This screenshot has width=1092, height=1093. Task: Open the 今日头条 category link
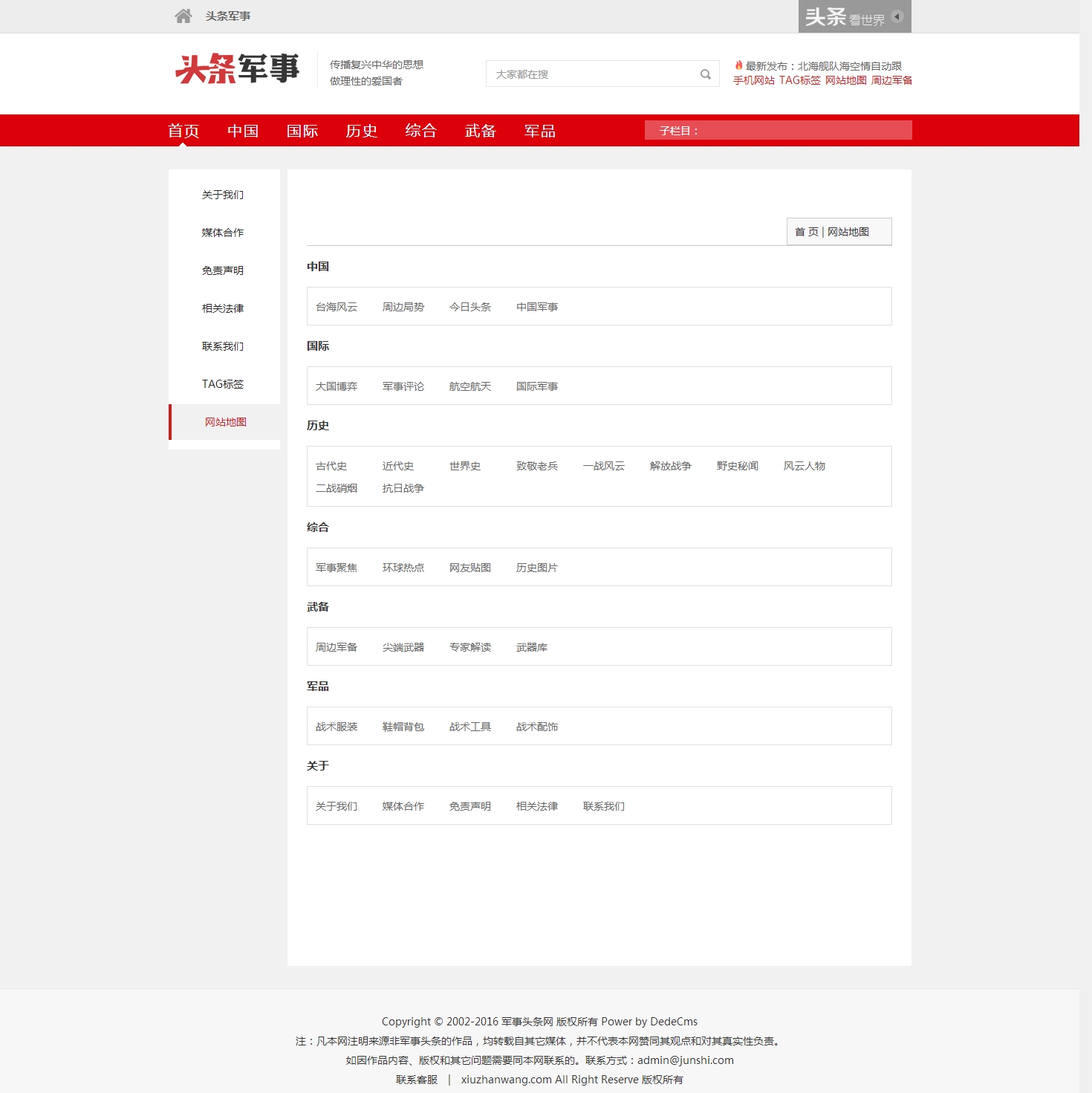470,307
